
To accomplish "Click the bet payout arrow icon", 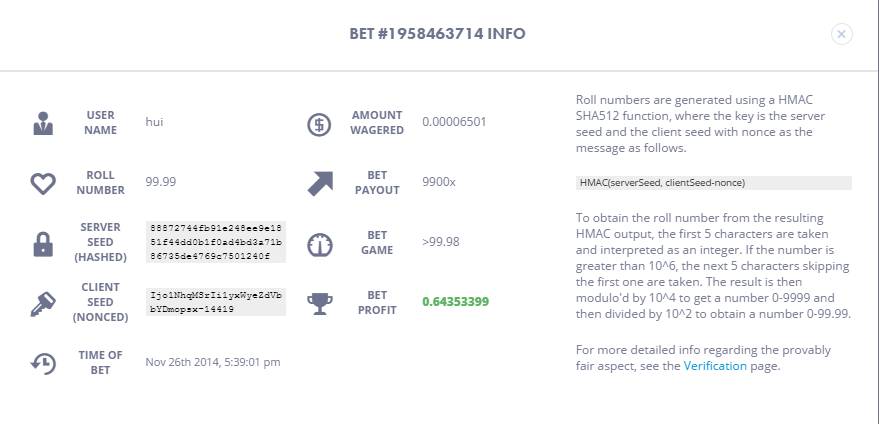I will pyautogui.click(x=320, y=183).
